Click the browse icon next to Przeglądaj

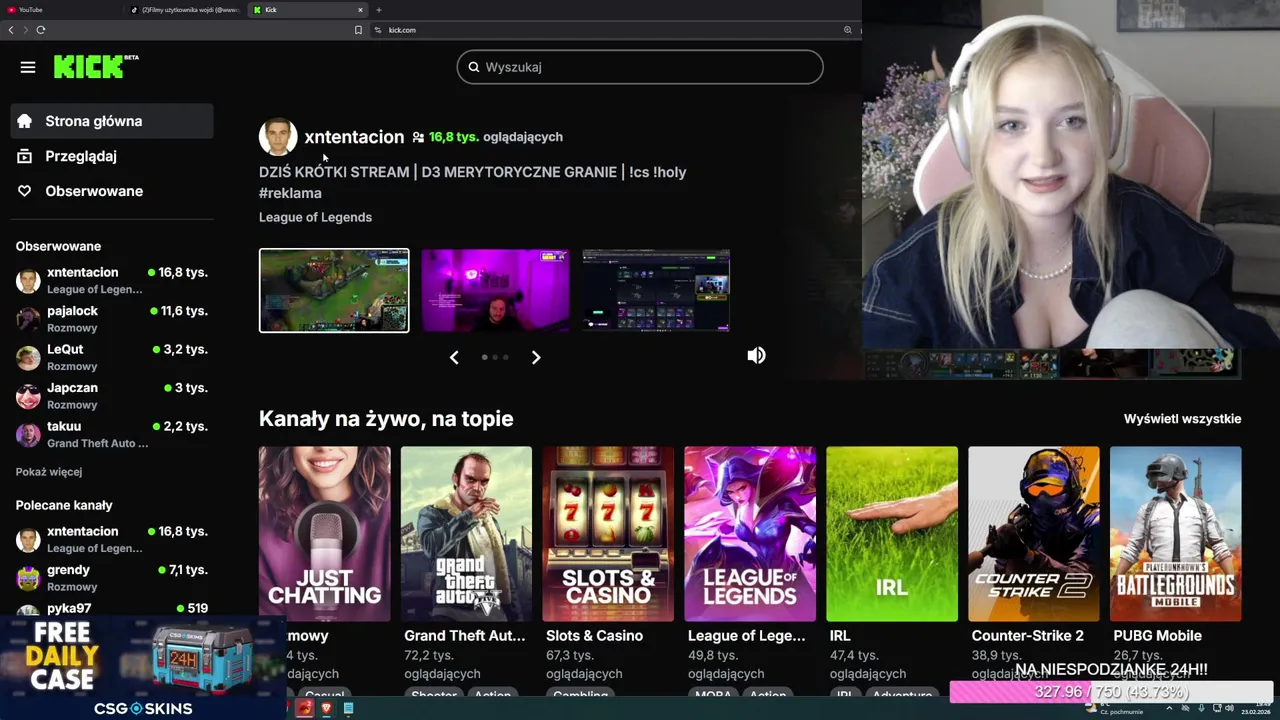point(25,156)
